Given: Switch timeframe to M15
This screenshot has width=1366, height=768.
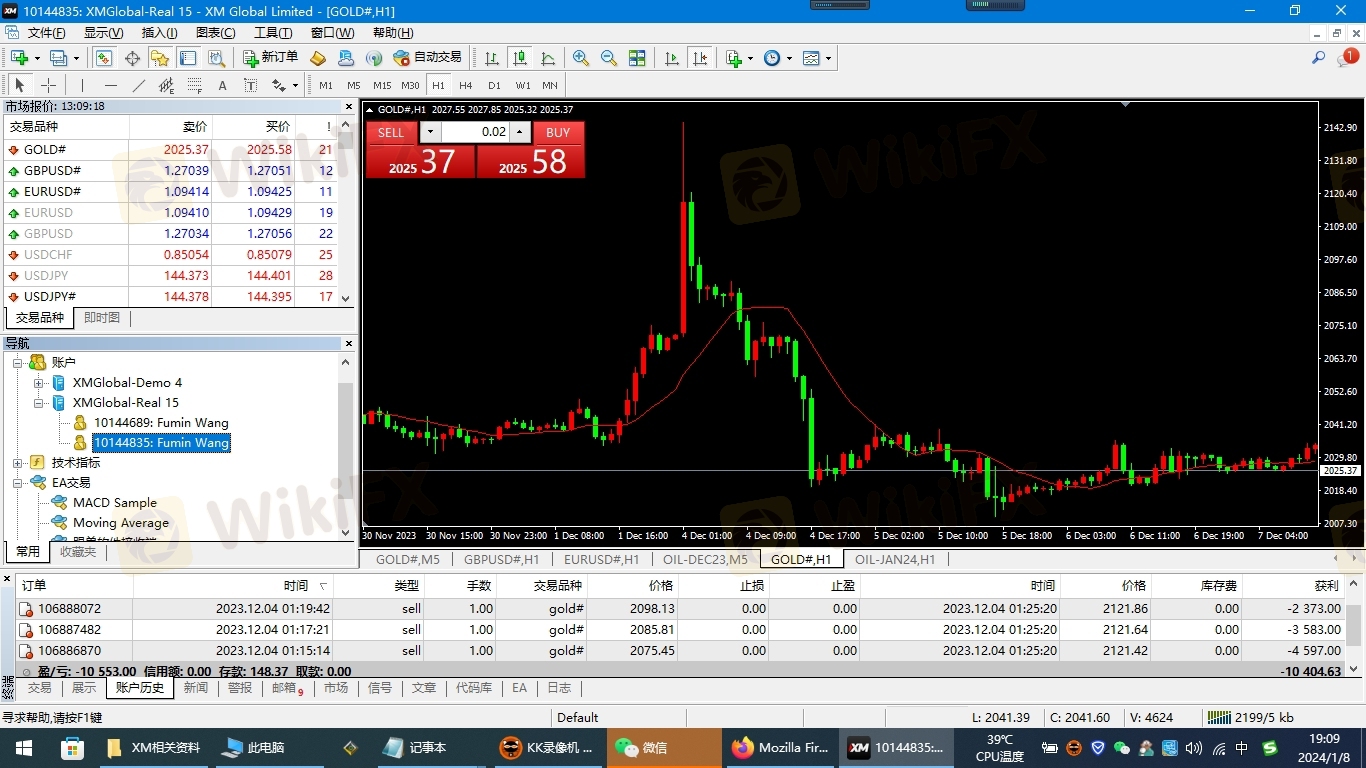Looking at the screenshot, I should tap(382, 85).
